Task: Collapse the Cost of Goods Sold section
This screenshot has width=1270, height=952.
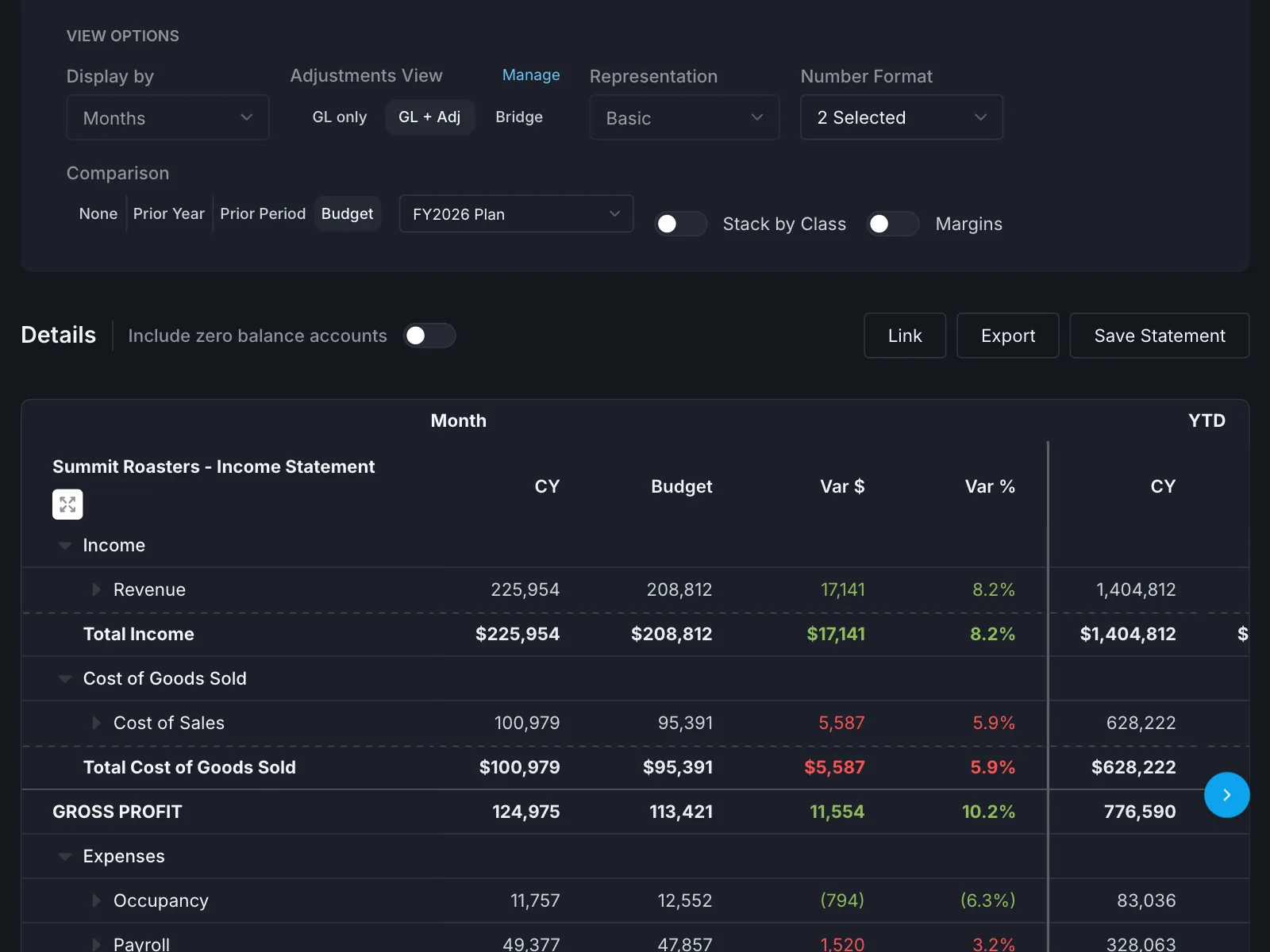Action: (65, 679)
